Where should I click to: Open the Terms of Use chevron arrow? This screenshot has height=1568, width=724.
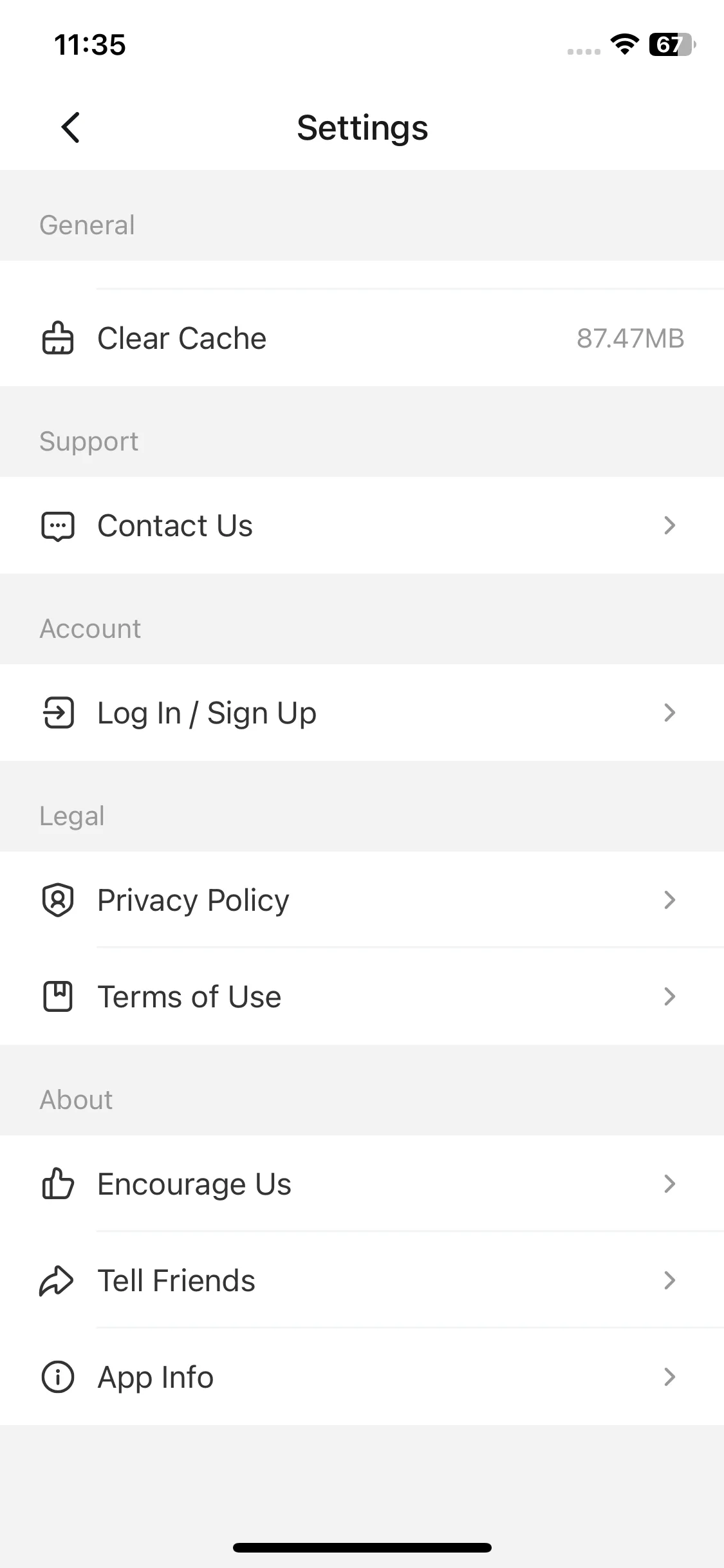click(669, 996)
